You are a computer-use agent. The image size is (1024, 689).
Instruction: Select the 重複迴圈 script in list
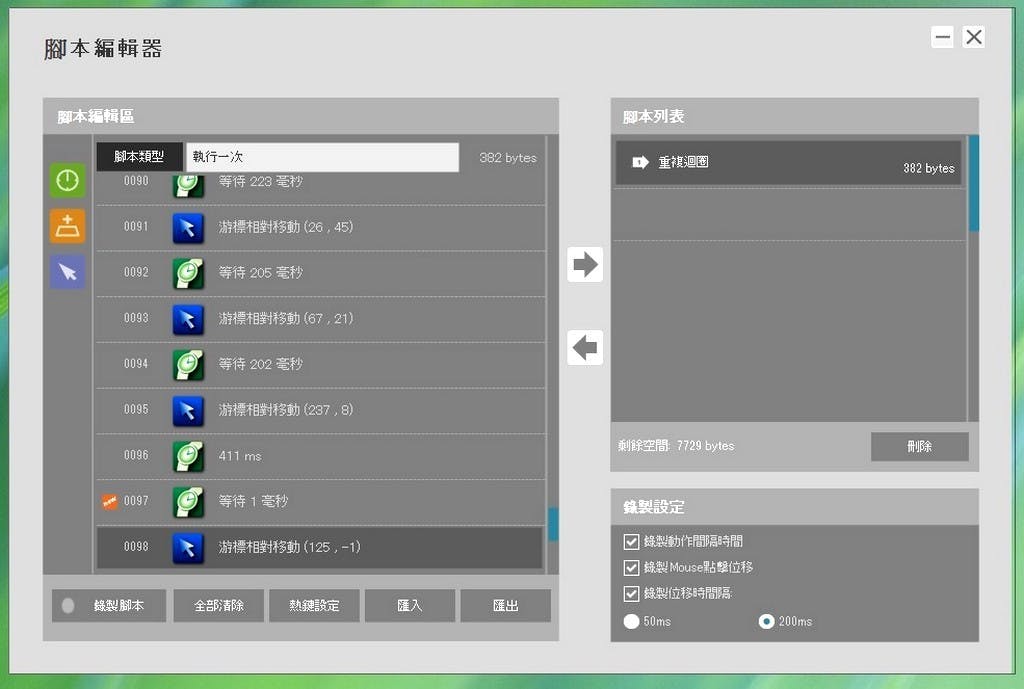[x=788, y=163]
